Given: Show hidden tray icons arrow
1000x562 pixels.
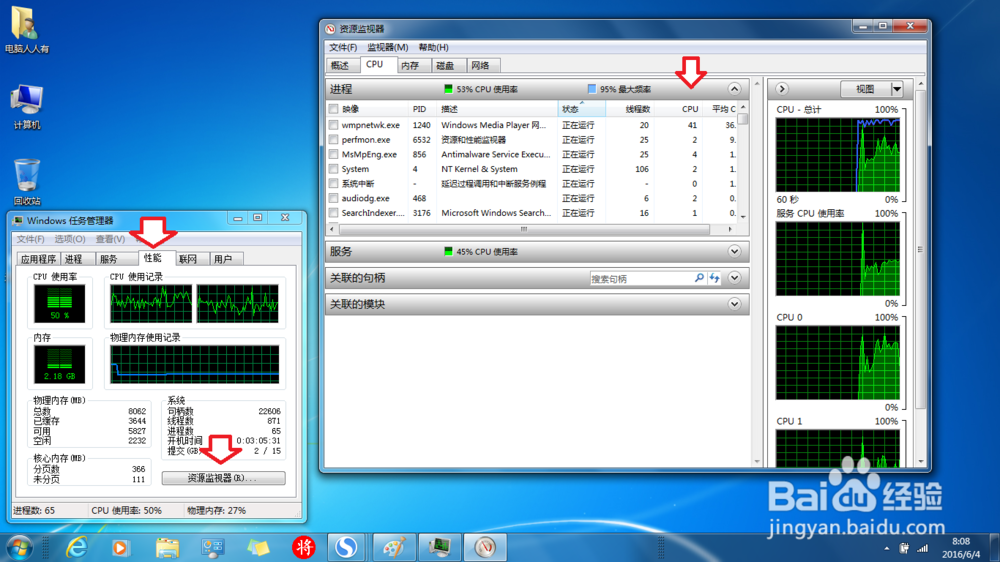Looking at the screenshot, I should click(886, 548).
